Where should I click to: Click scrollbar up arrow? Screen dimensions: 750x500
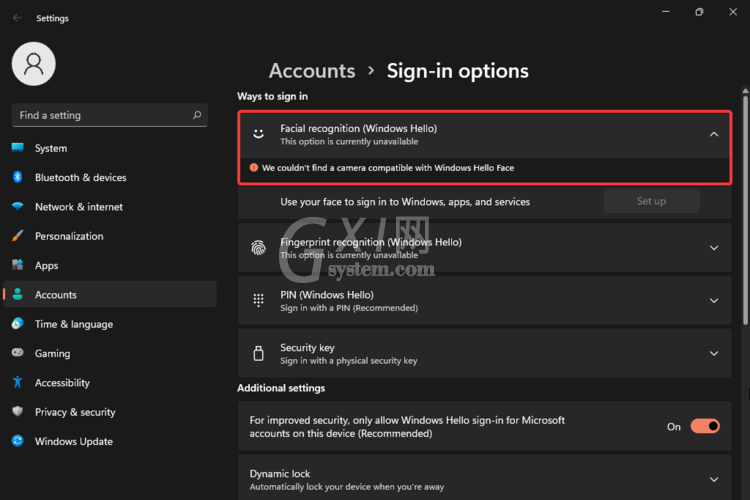click(x=745, y=90)
